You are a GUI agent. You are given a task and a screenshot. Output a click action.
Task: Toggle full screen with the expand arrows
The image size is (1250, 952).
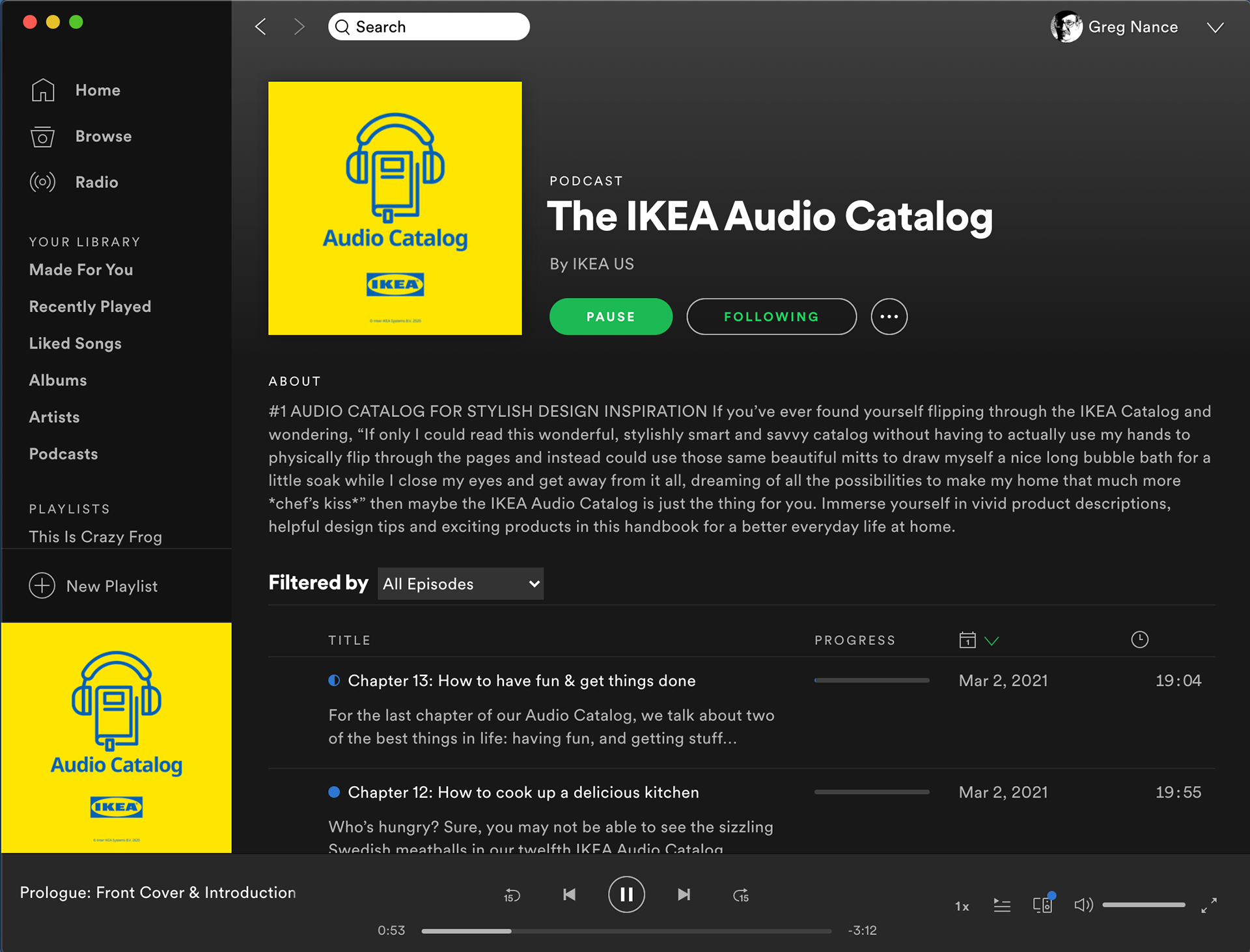[1209, 905]
